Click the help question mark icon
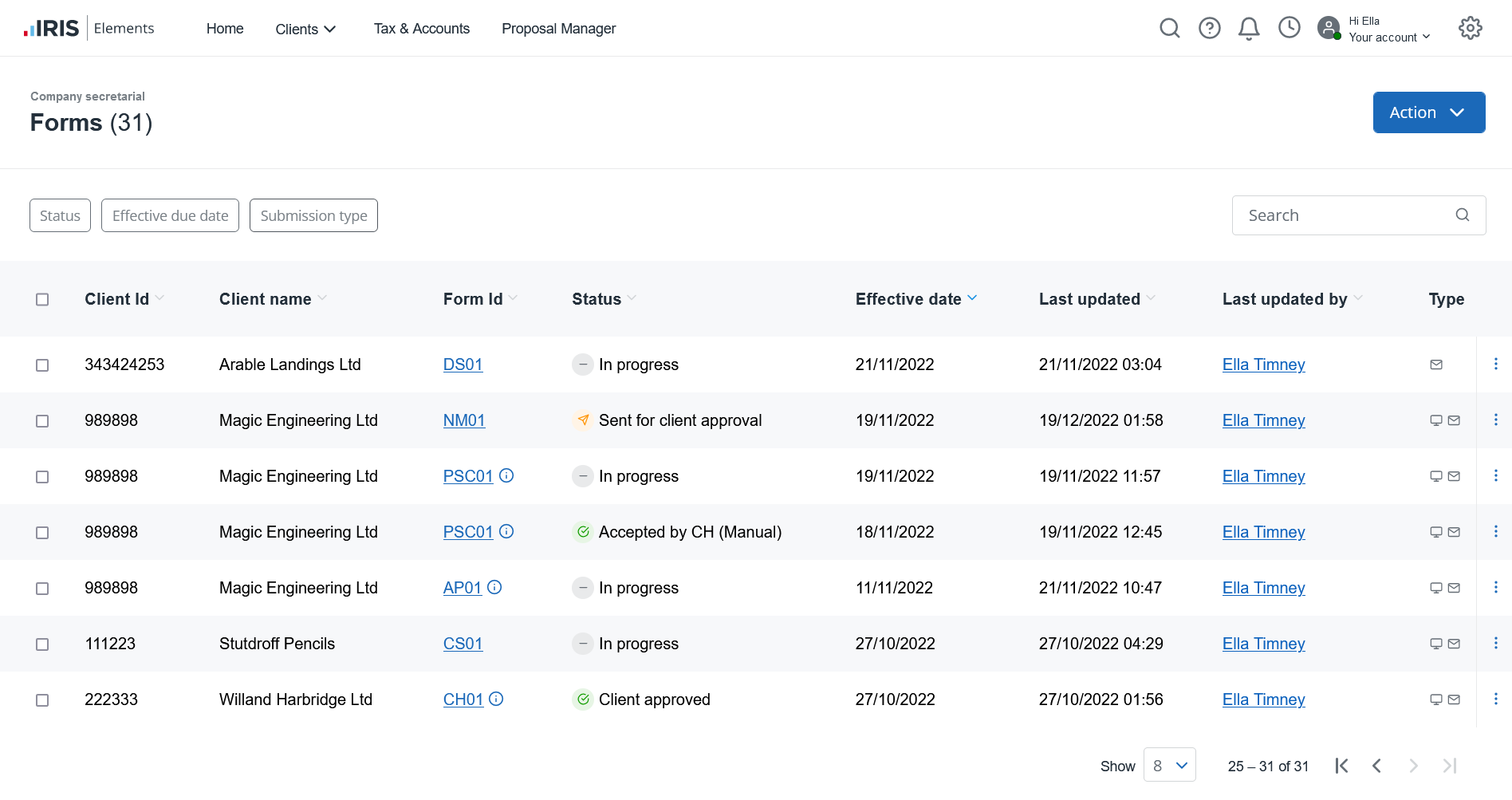This screenshot has height=800, width=1512. coord(1209,29)
